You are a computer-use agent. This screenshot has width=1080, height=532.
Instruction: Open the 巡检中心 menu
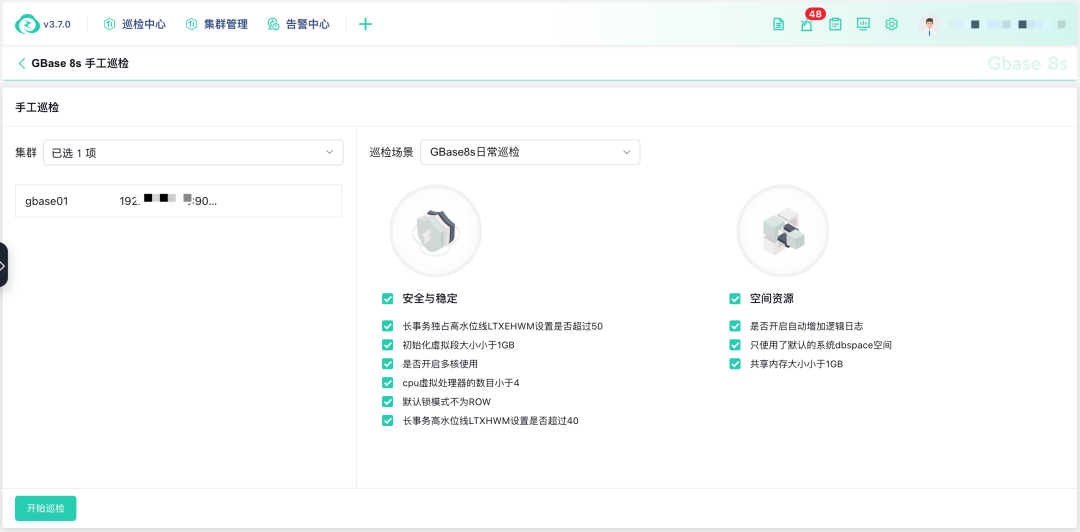click(x=134, y=24)
